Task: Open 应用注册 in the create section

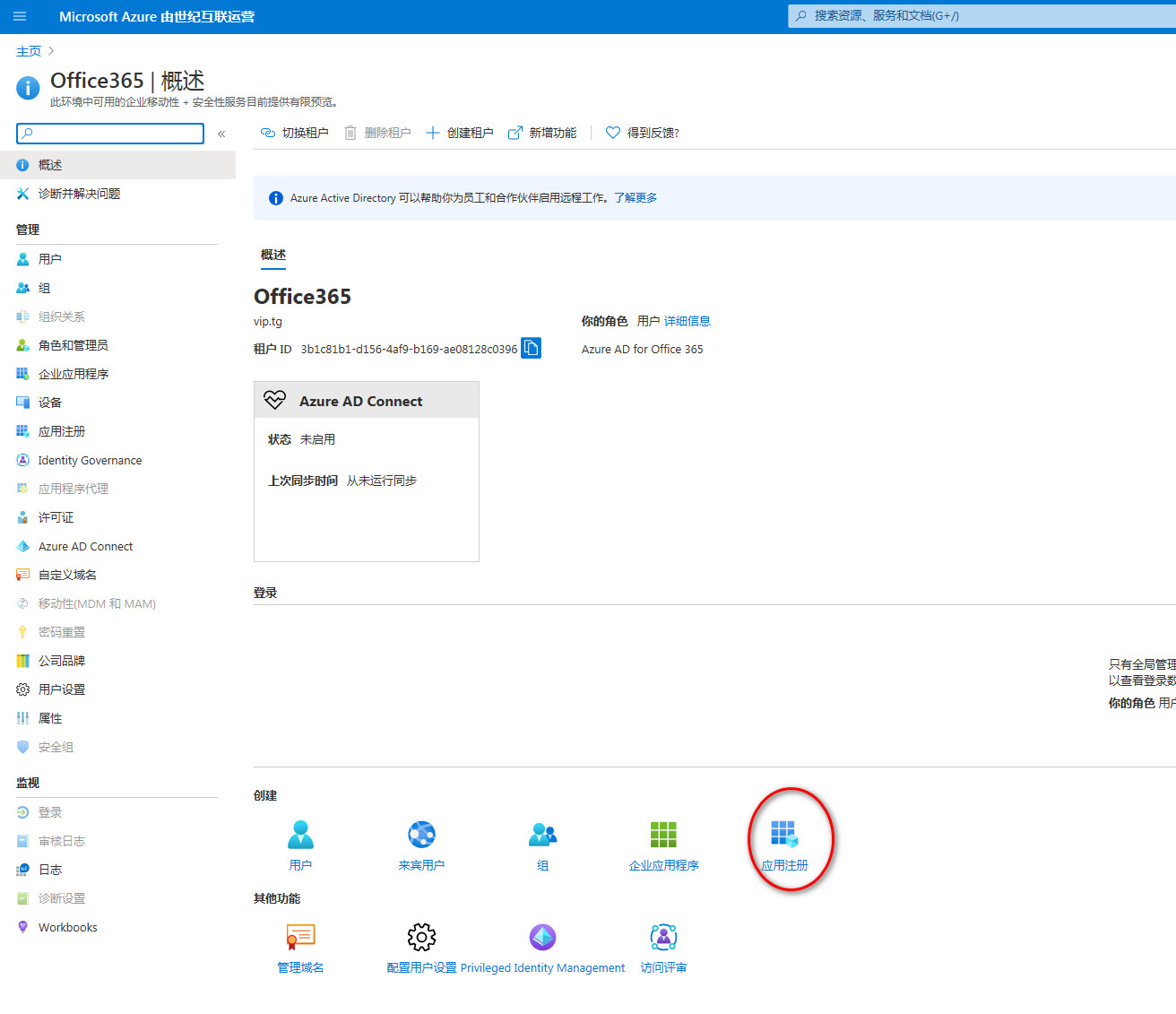Action: tap(784, 845)
